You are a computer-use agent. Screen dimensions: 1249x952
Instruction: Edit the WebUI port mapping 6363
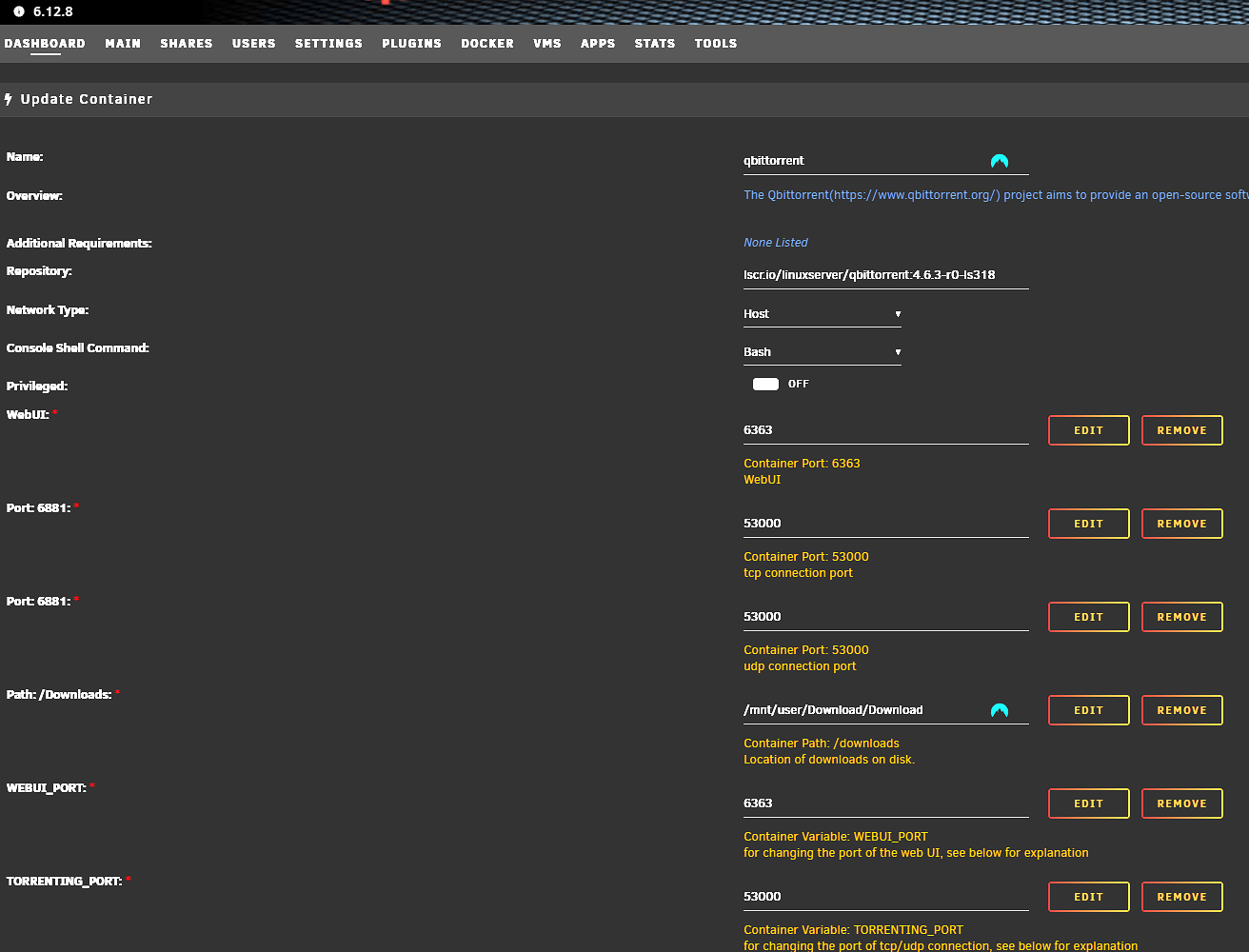(x=1088, y=429)
